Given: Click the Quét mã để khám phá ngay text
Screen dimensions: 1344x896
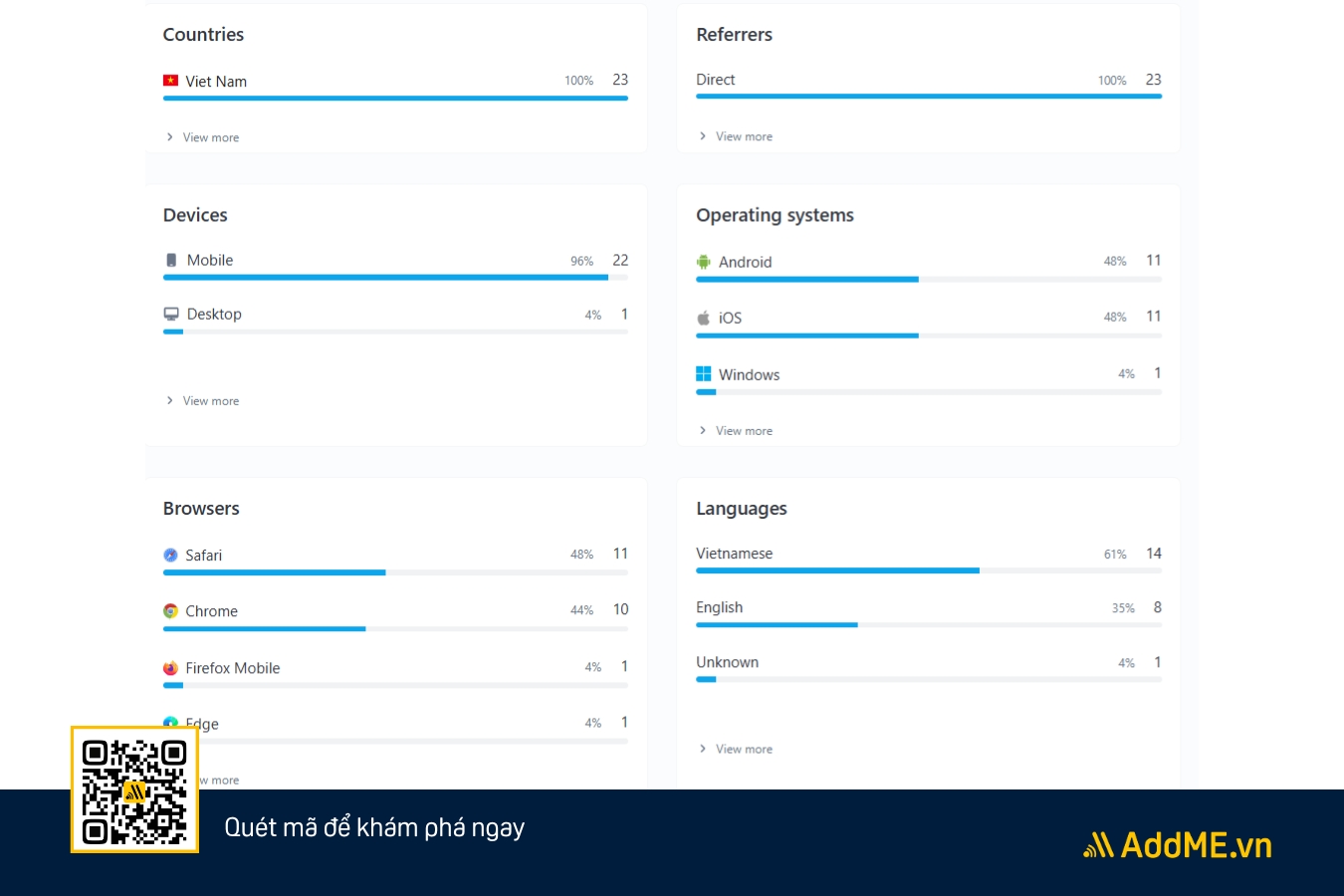Looking at the screenshot, I should pos(374,827).
